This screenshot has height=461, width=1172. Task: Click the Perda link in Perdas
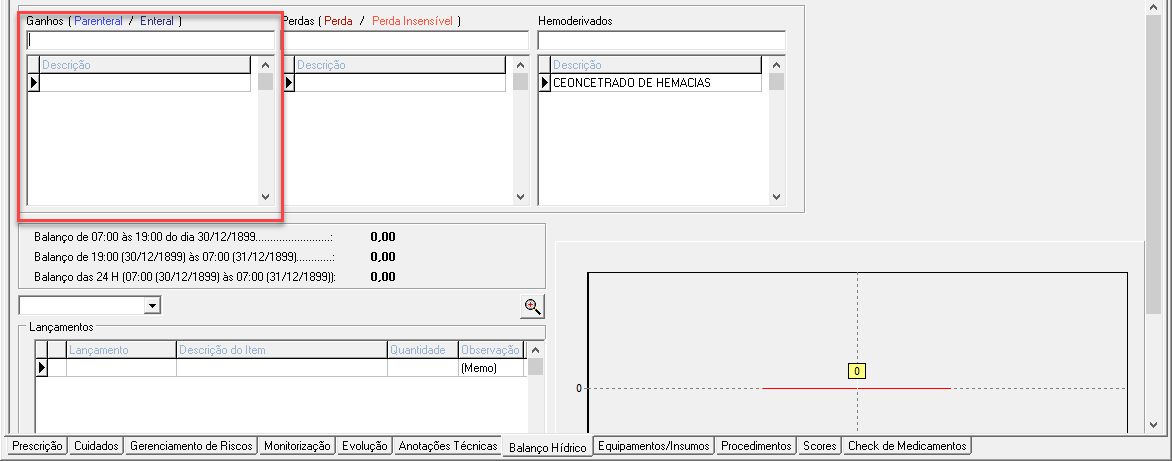pyautogui.click(x=338, y=21)
